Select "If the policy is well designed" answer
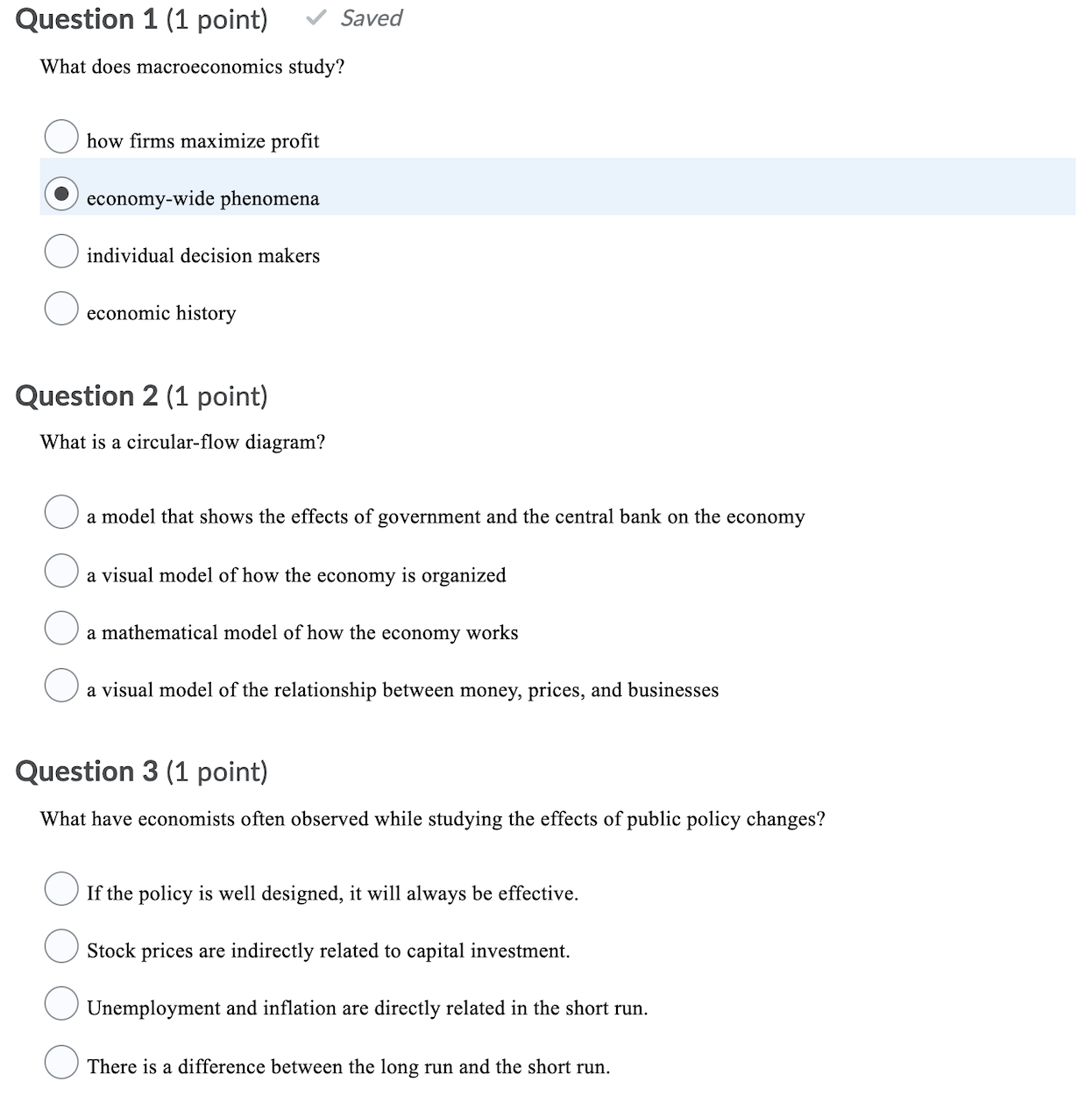This screenshot has width=1092, height=1096. [x=61, y=890]
